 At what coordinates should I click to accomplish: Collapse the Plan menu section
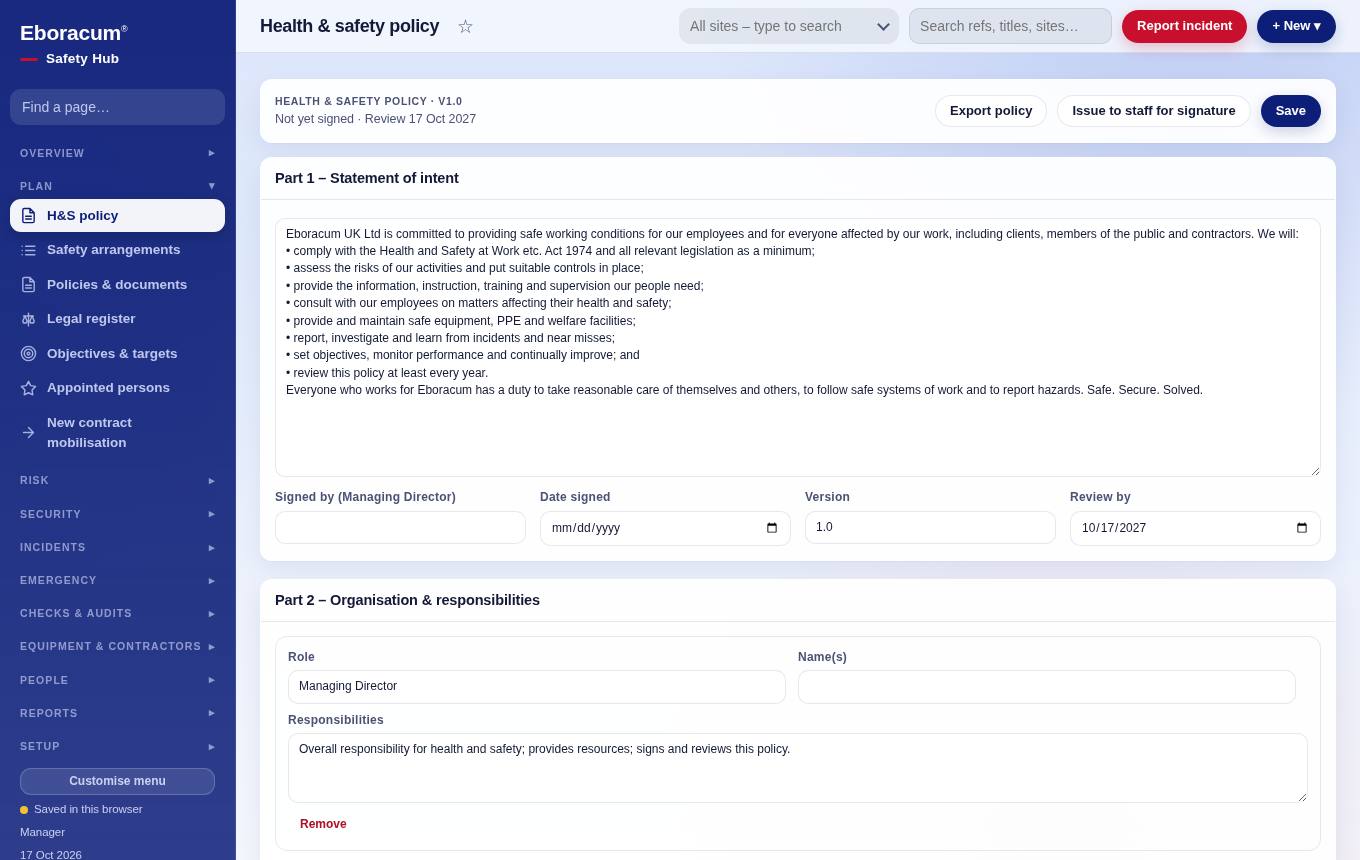pyautogui.click(x=117, y=186)
